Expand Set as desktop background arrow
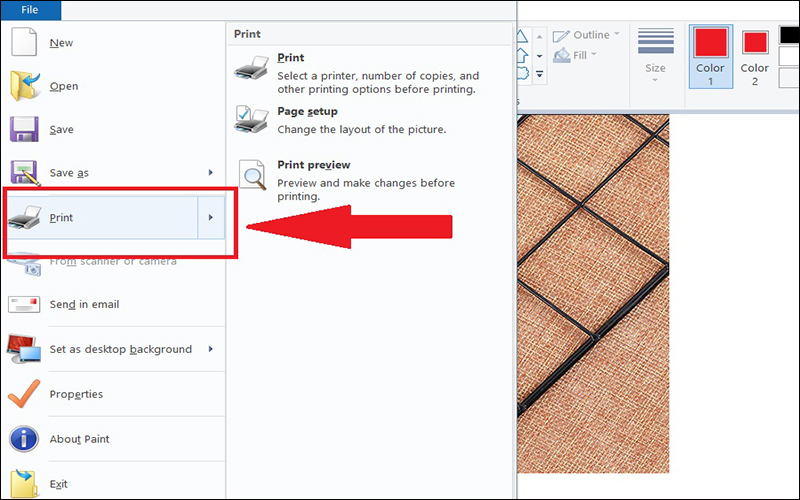 click(x=211, y=349)
